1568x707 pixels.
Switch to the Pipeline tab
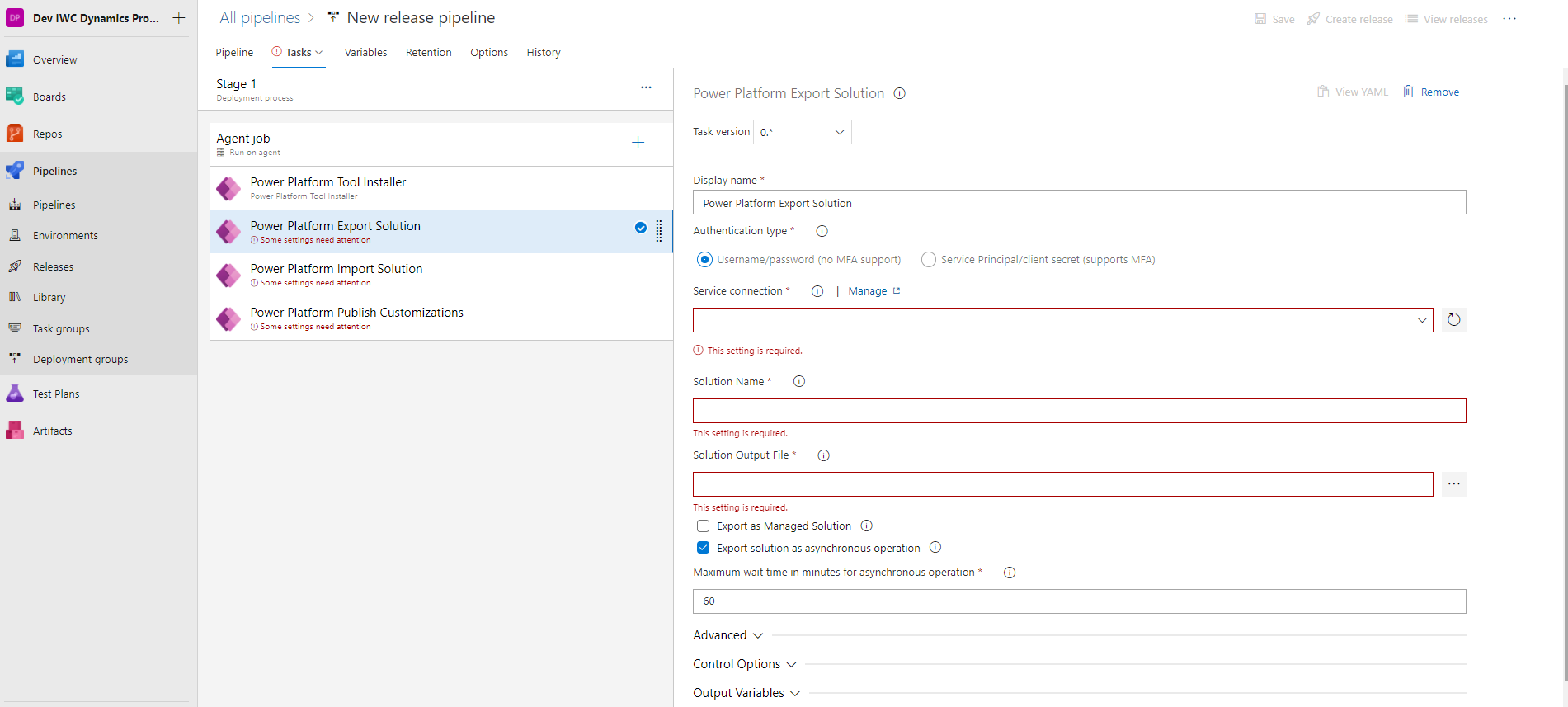pyautogui.click(x=234, y=53)
